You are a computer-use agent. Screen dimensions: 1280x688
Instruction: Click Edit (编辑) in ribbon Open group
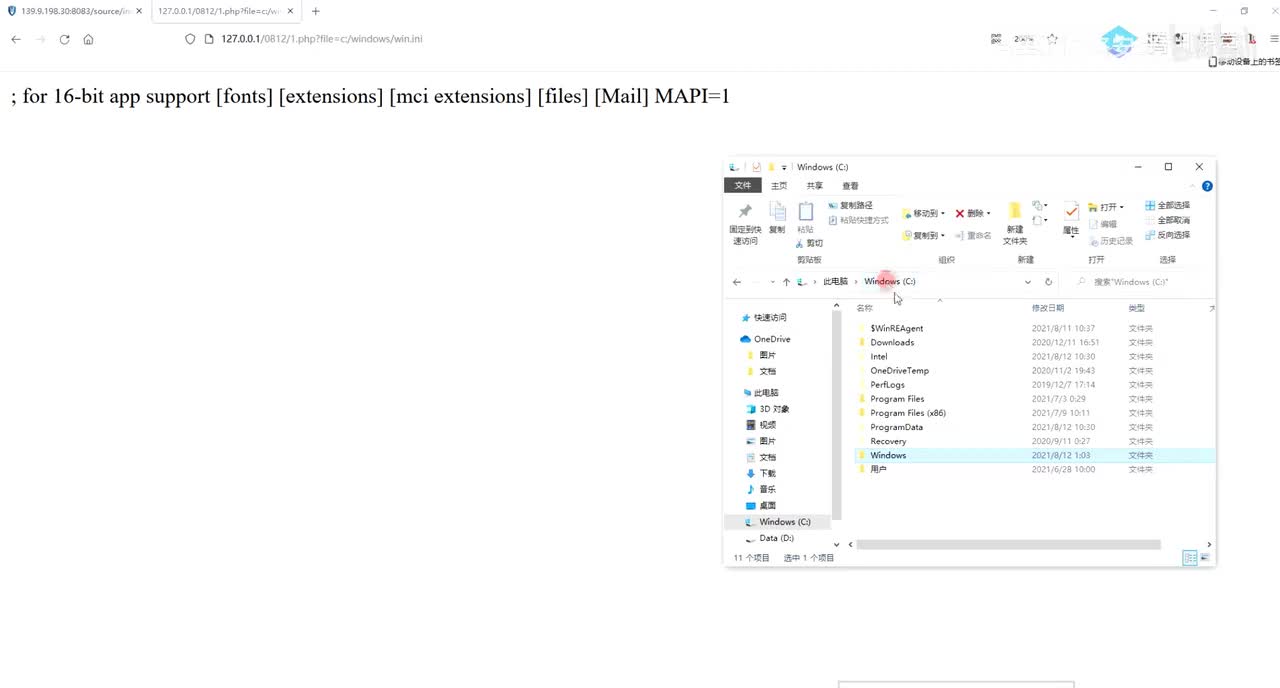coord(1103,224)
